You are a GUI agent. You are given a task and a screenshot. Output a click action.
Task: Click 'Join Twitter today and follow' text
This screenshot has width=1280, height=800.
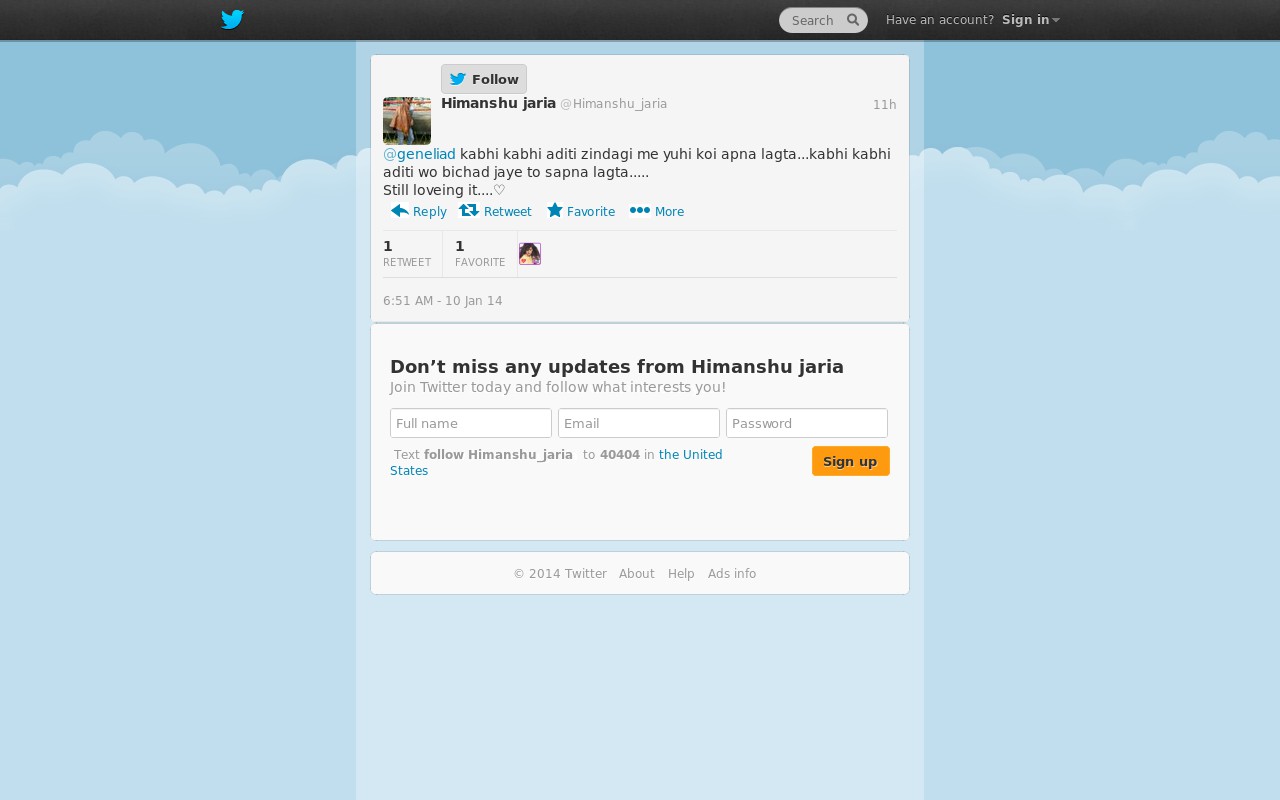558,387
